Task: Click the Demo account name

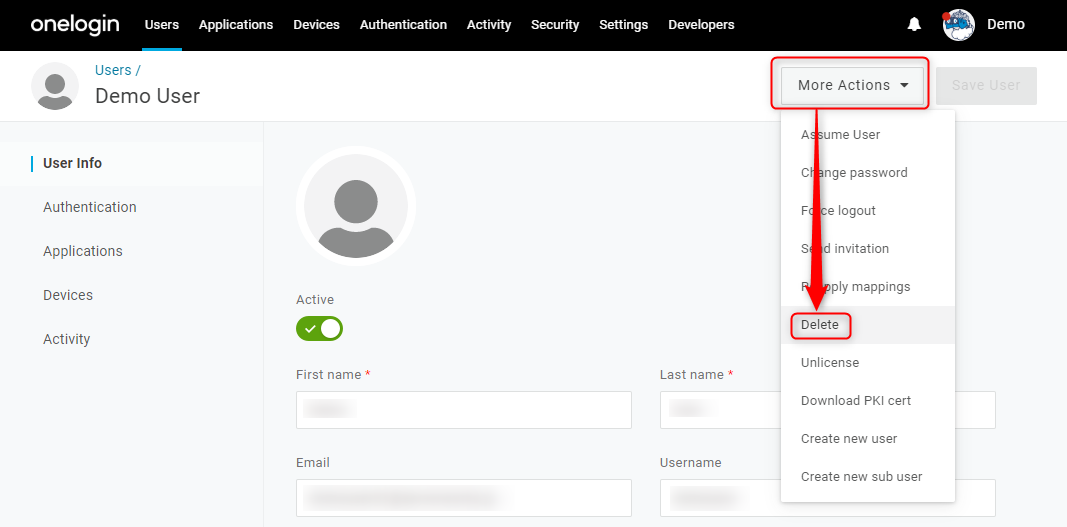Action: point(1006,25)
